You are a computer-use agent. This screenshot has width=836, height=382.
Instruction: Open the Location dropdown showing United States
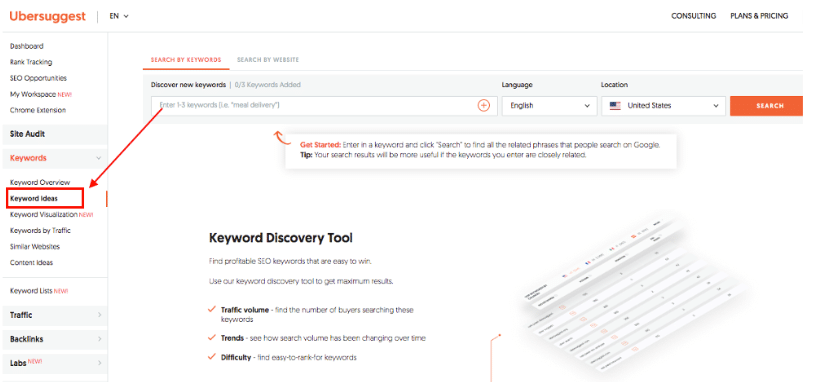(x=663, y=106)
